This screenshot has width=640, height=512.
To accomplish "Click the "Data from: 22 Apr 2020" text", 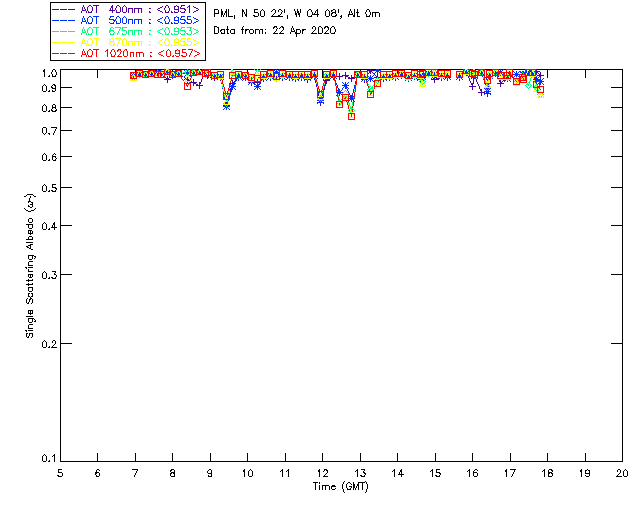I will pos(275,31).
